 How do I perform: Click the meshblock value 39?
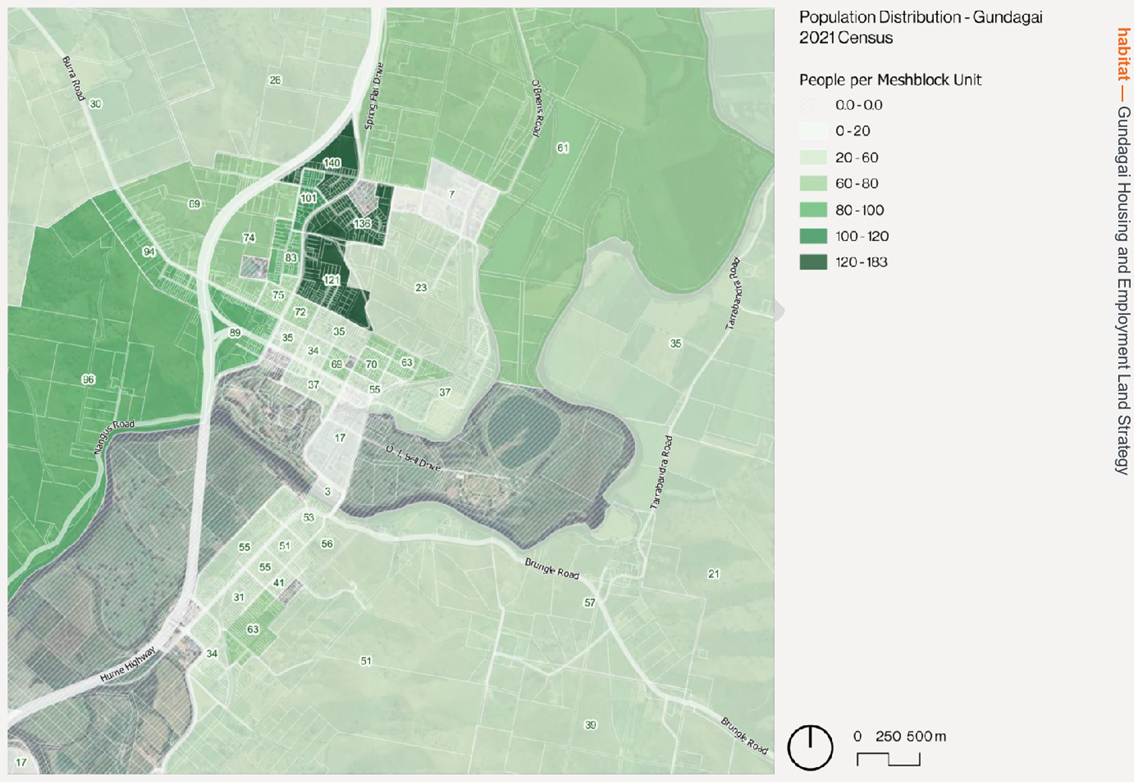(591, 725)
